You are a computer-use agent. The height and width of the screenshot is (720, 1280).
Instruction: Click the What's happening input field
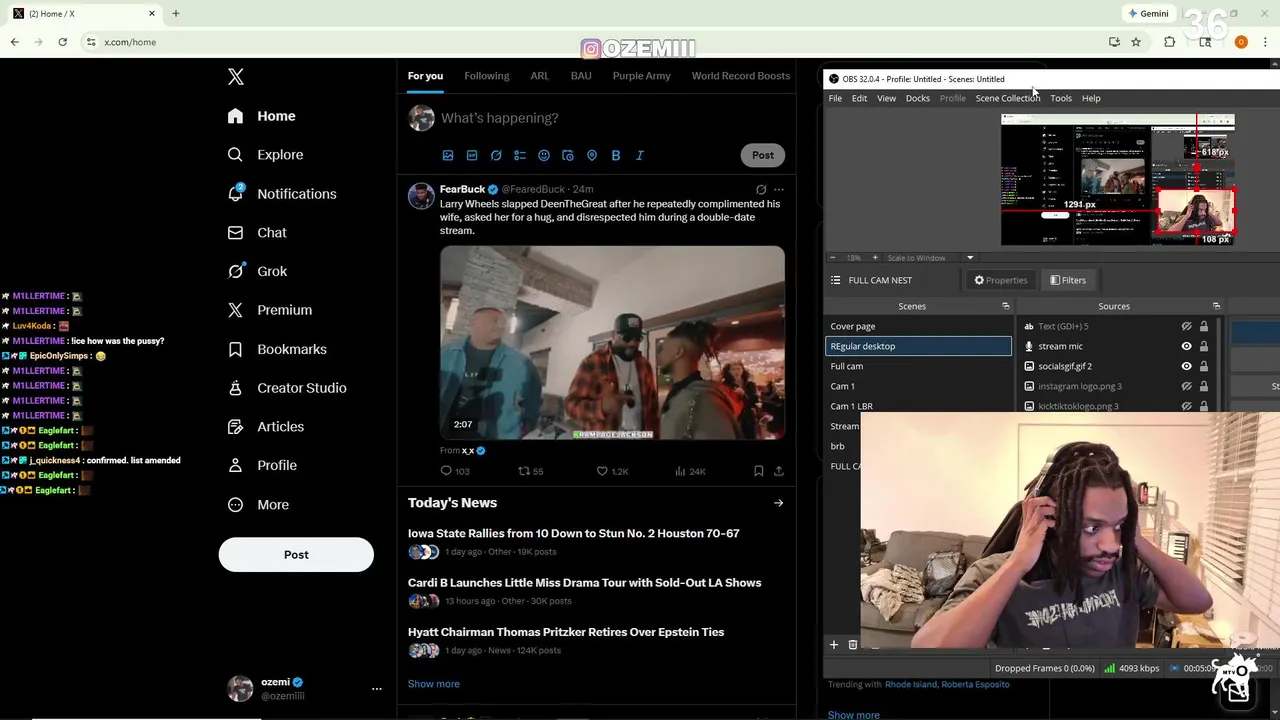(500, 118)
